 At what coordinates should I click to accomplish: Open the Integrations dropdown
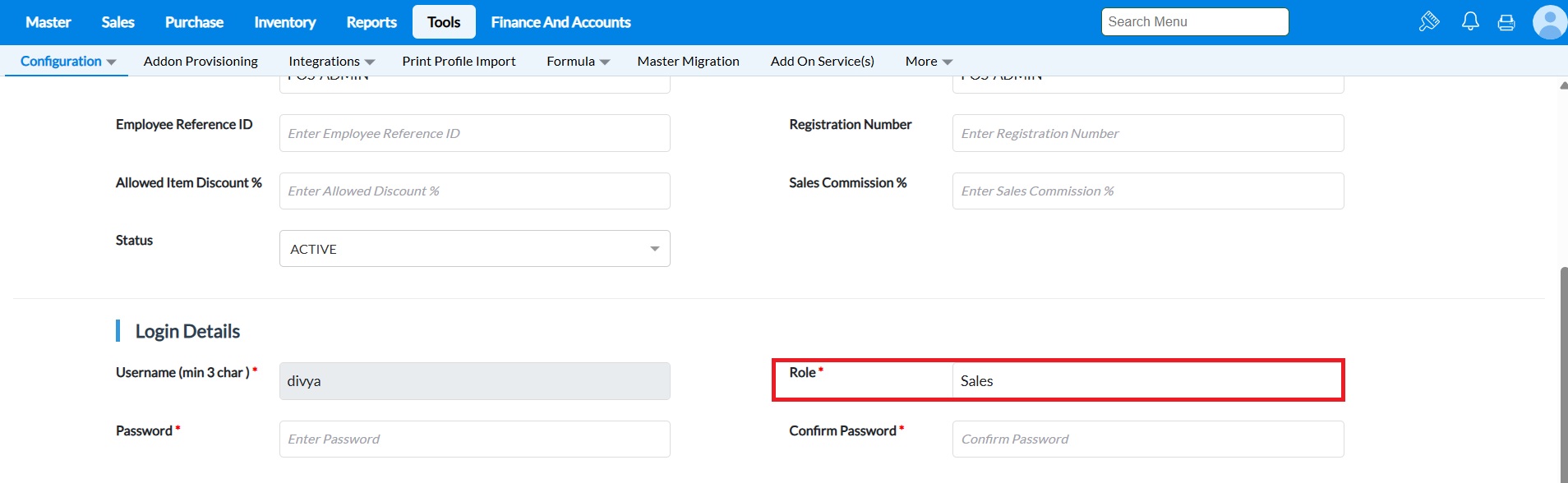[331, 62]
